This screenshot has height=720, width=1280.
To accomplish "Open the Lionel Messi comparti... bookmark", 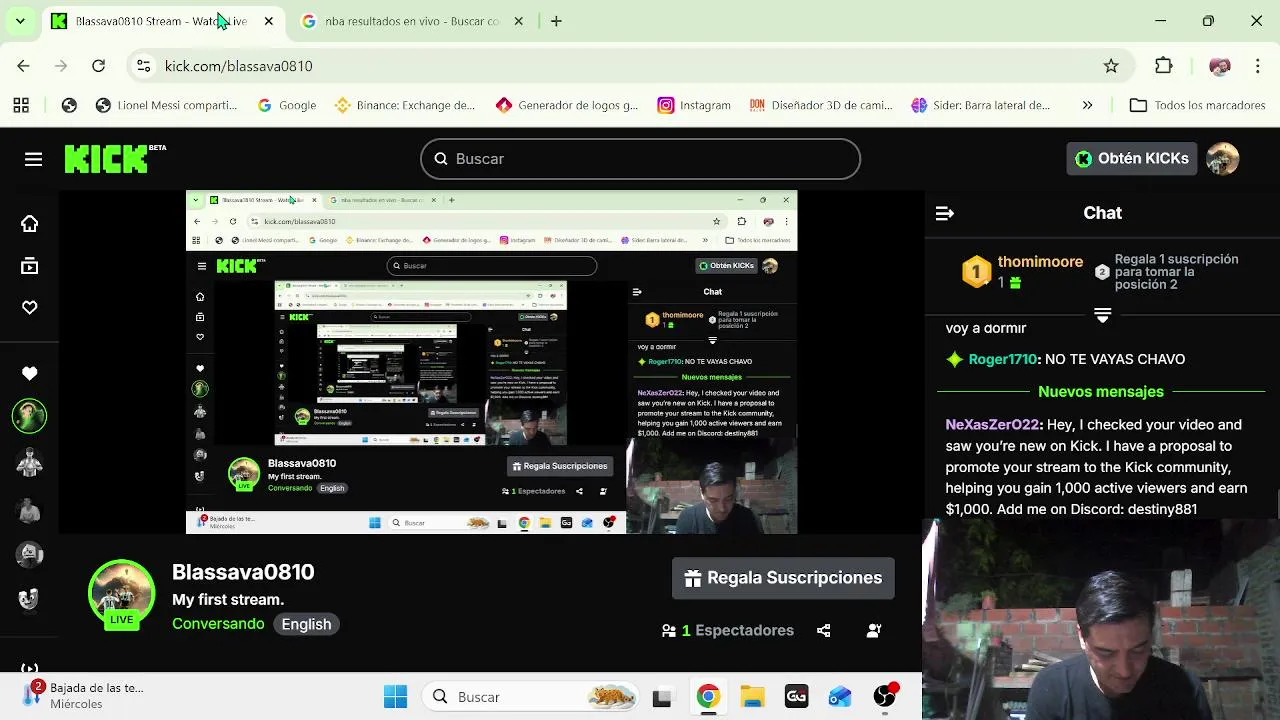I will (x=166, y=105).
